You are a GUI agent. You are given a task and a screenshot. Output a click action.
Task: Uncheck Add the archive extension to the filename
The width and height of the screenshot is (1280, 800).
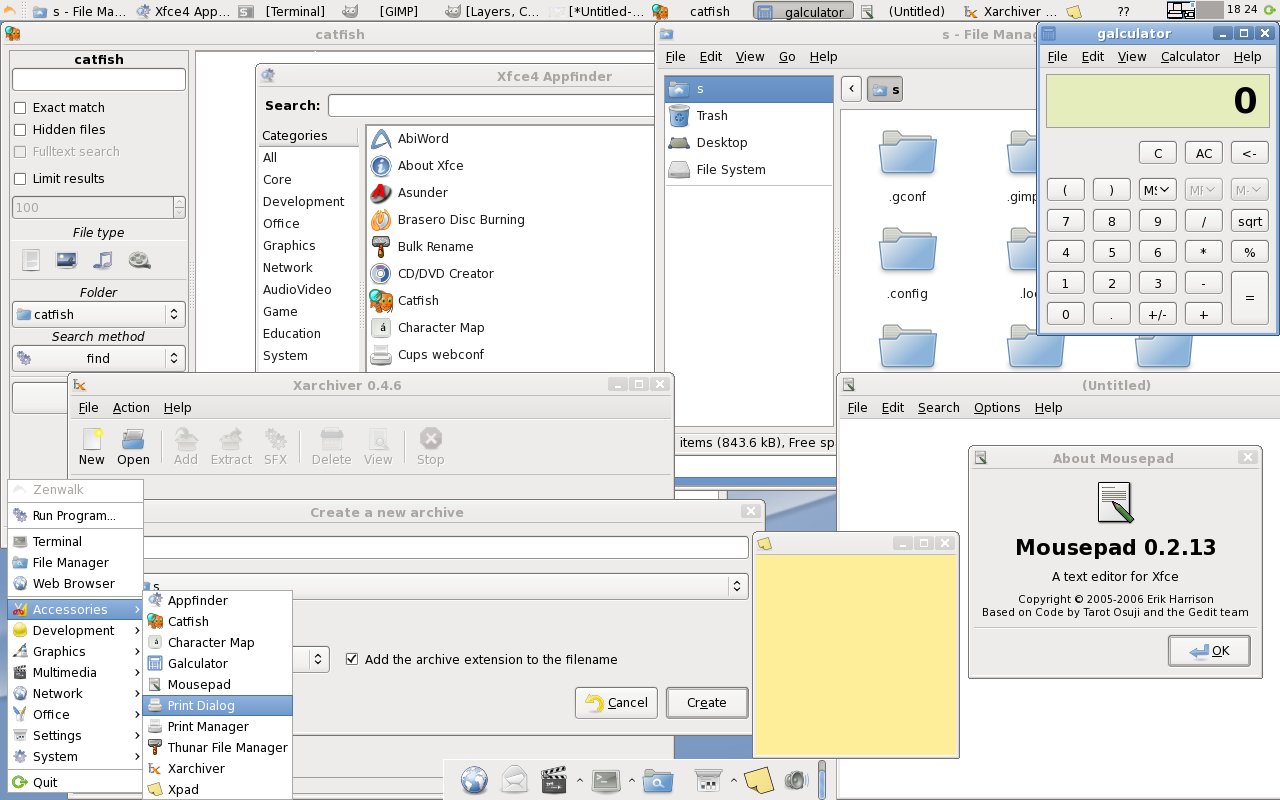(x=352, y=660)
